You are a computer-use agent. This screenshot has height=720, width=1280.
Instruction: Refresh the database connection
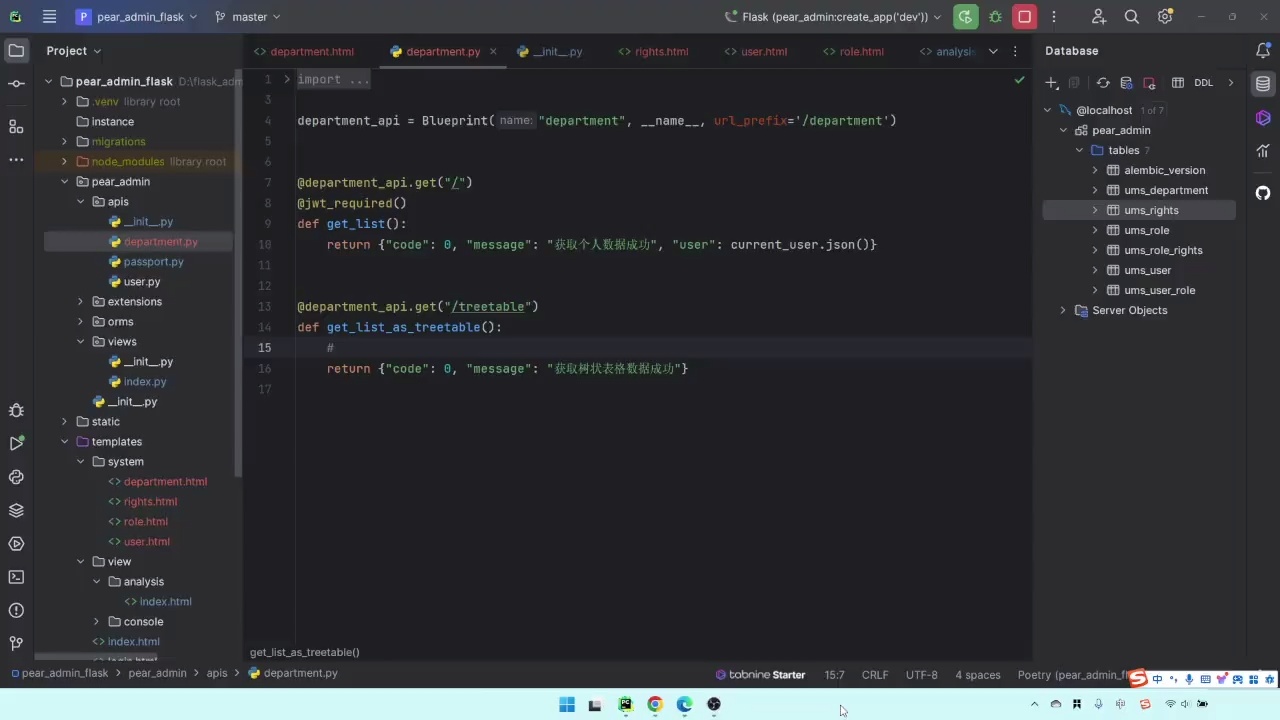[1103, 83]
